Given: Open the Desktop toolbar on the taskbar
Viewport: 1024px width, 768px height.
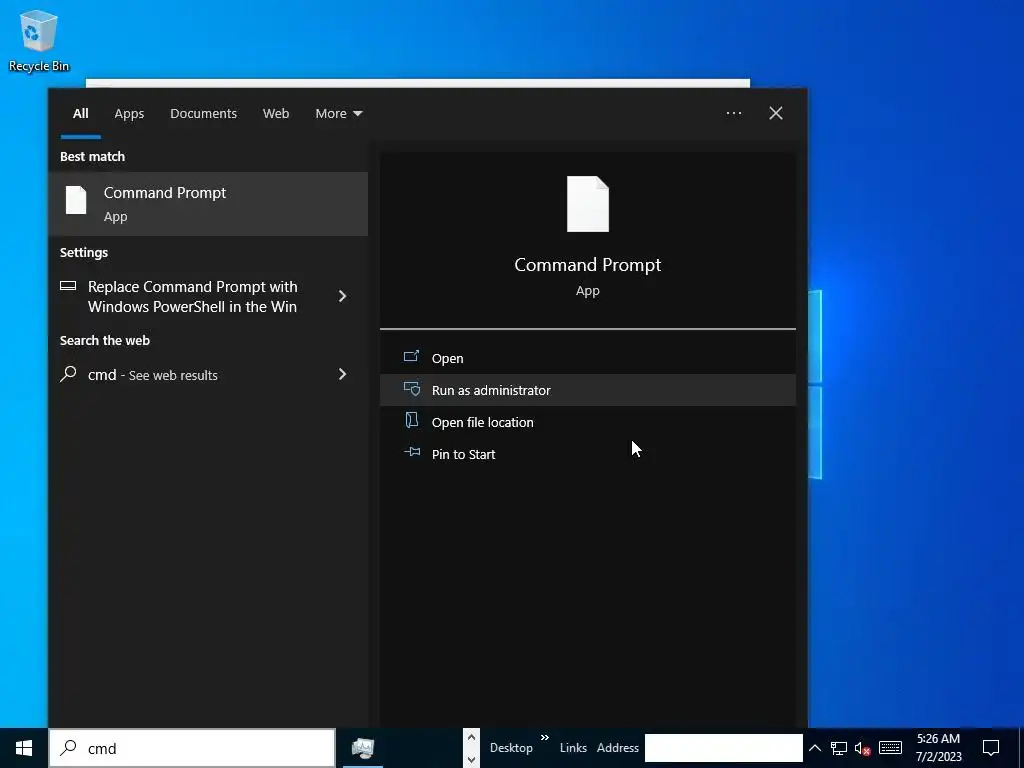Looking at the screenshot, I should click(511, 748).
